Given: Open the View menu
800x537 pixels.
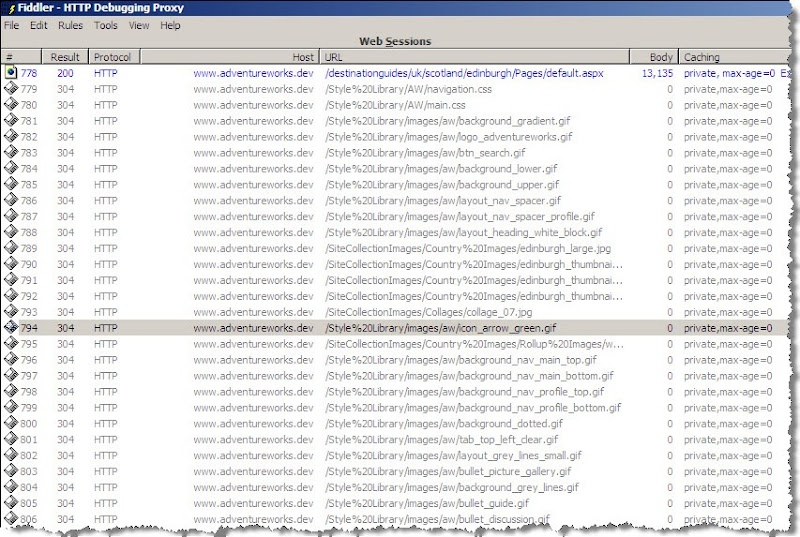Looking at the screenshot, I should pos(139,25).
